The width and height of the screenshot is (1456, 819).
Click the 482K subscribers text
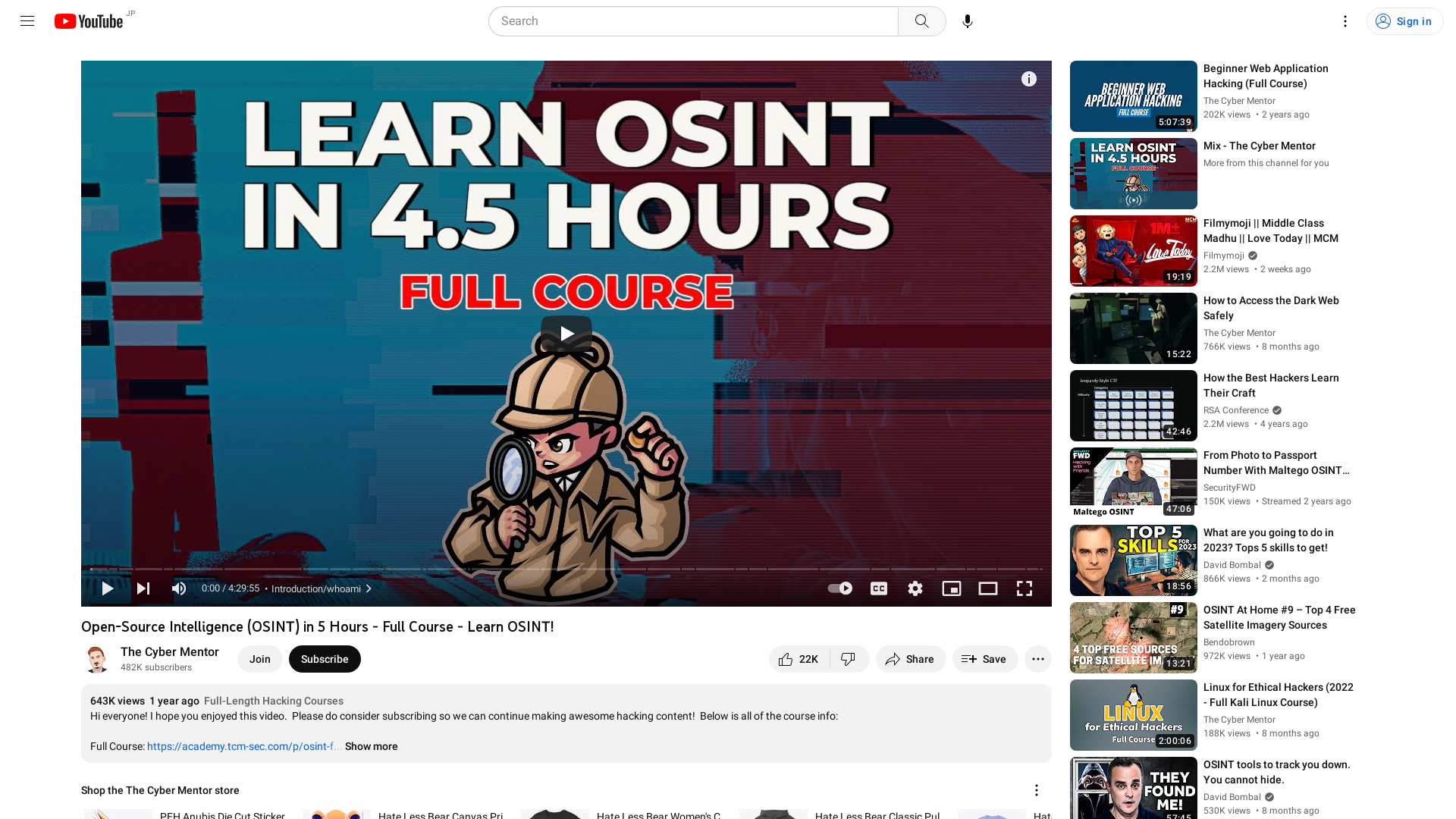[x=155, y=667]
